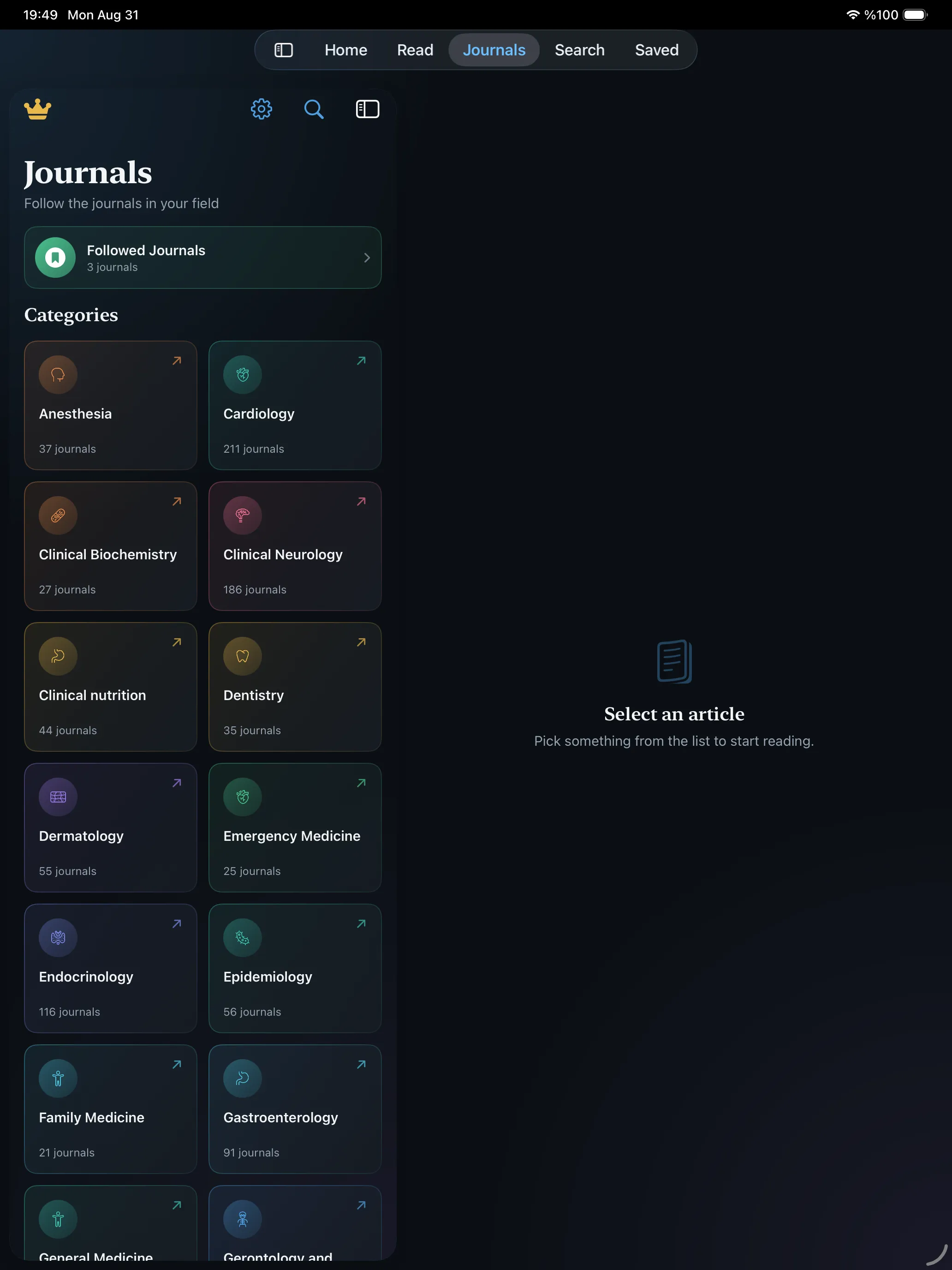Open settings via the gear icon
This screenshot has width=952, height=1270.
[x=261, y=109]
